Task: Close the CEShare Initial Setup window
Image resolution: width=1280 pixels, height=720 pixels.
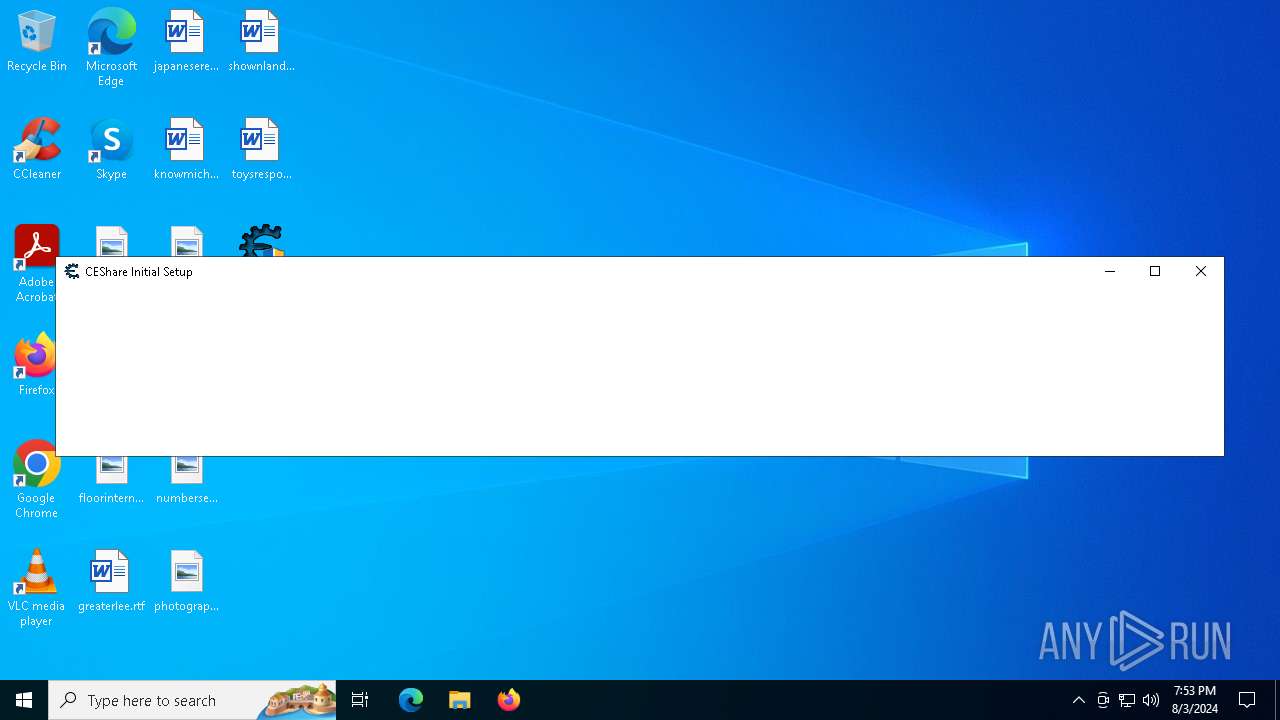Action: point(1201,271)
